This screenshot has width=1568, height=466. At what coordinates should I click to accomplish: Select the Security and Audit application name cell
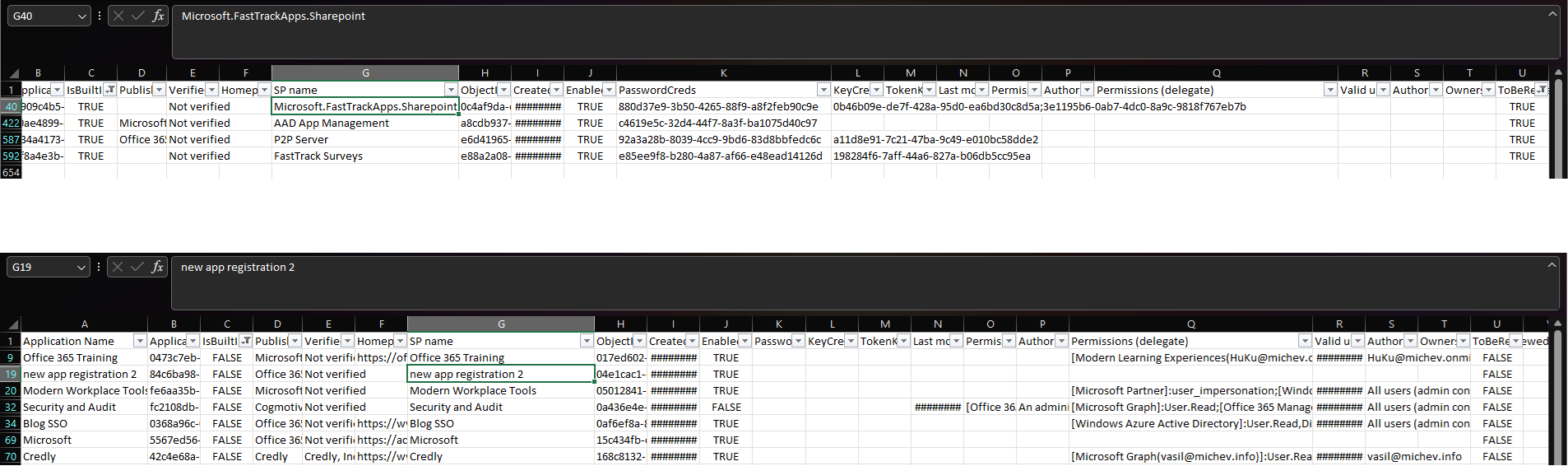[84, 407]
